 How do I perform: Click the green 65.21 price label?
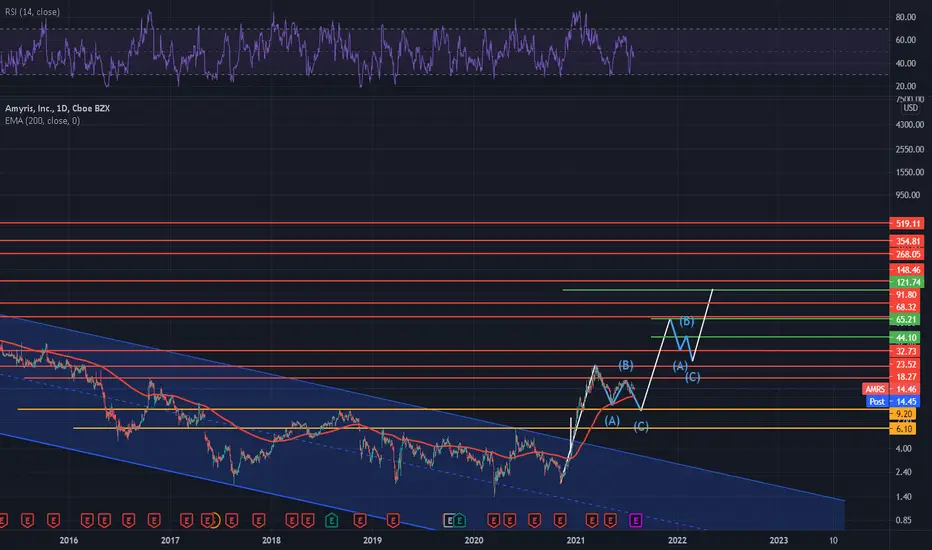click(x=905, y=320)
